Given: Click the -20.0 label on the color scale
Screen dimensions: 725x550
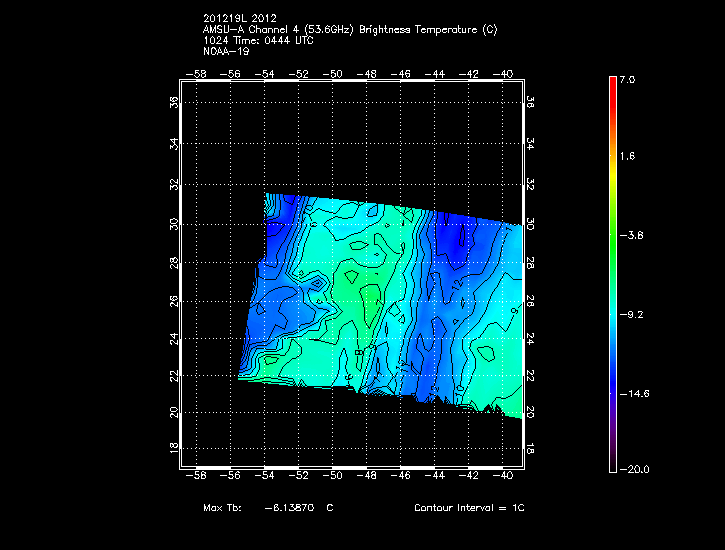Looking at the screenshot, I should click(631, 470).
